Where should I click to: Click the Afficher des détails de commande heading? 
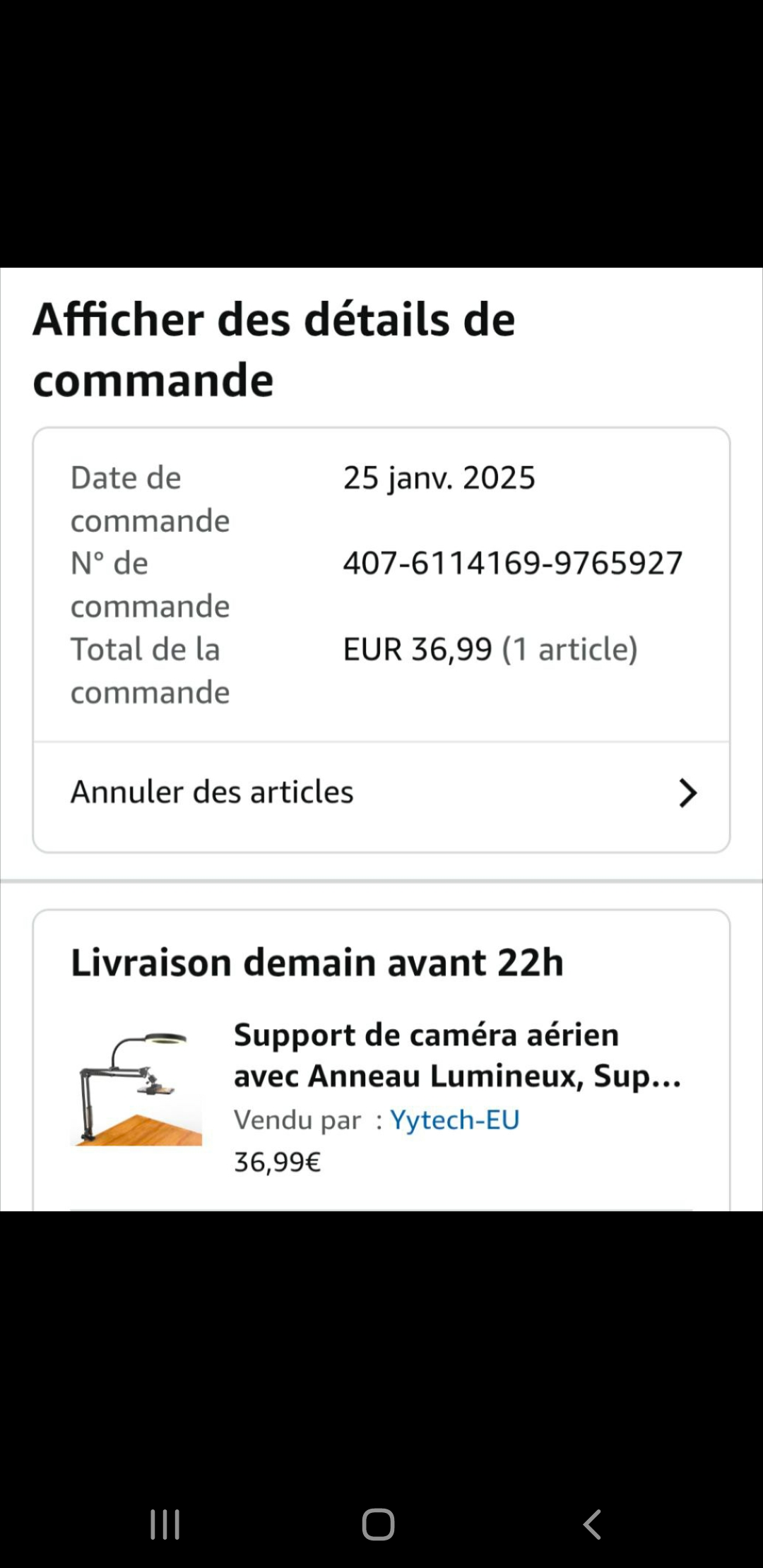[274, 350]
